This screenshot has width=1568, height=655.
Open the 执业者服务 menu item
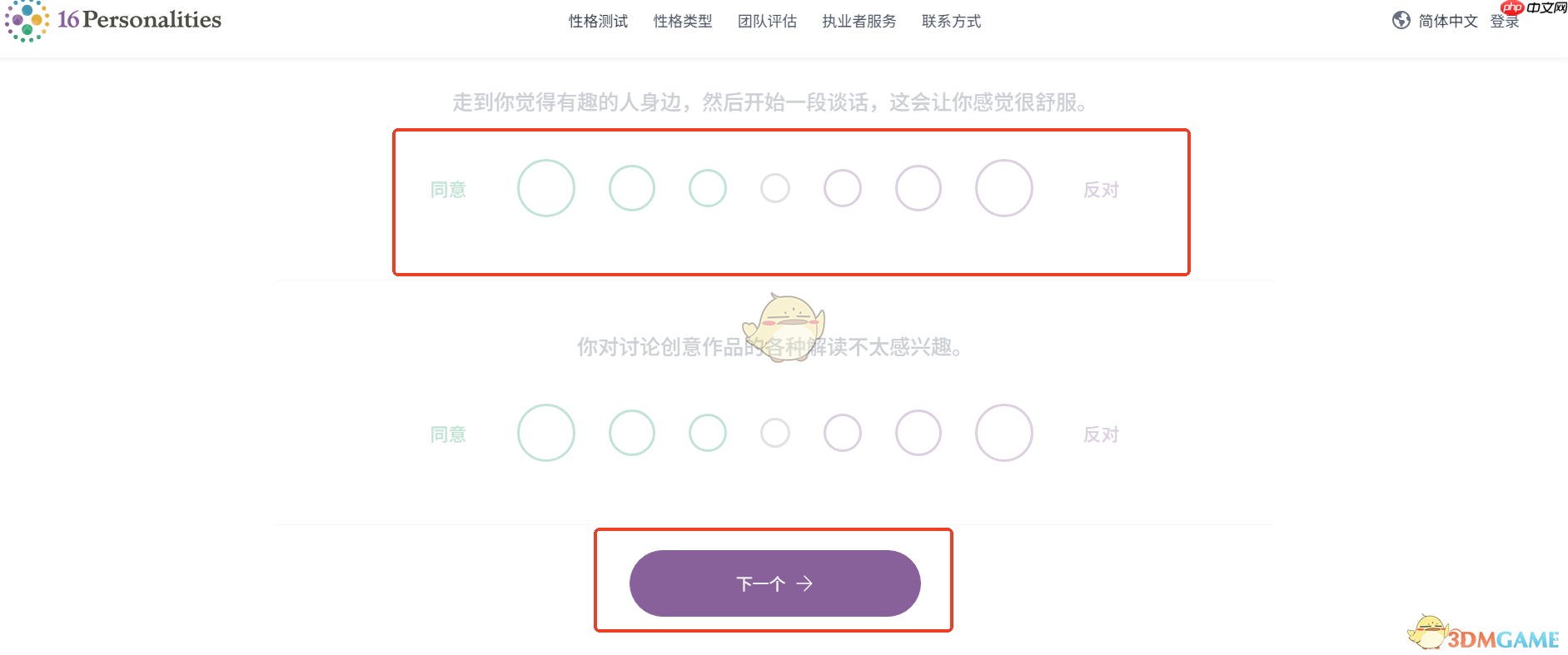[x=859, y=21]
